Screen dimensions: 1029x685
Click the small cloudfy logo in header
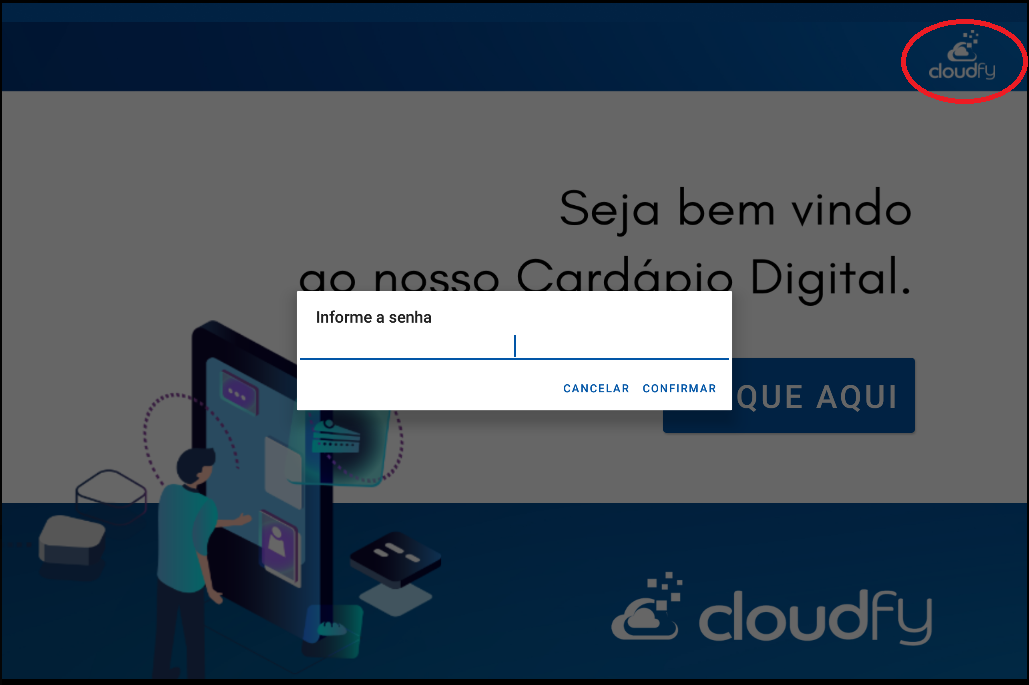tap(962, 56)
